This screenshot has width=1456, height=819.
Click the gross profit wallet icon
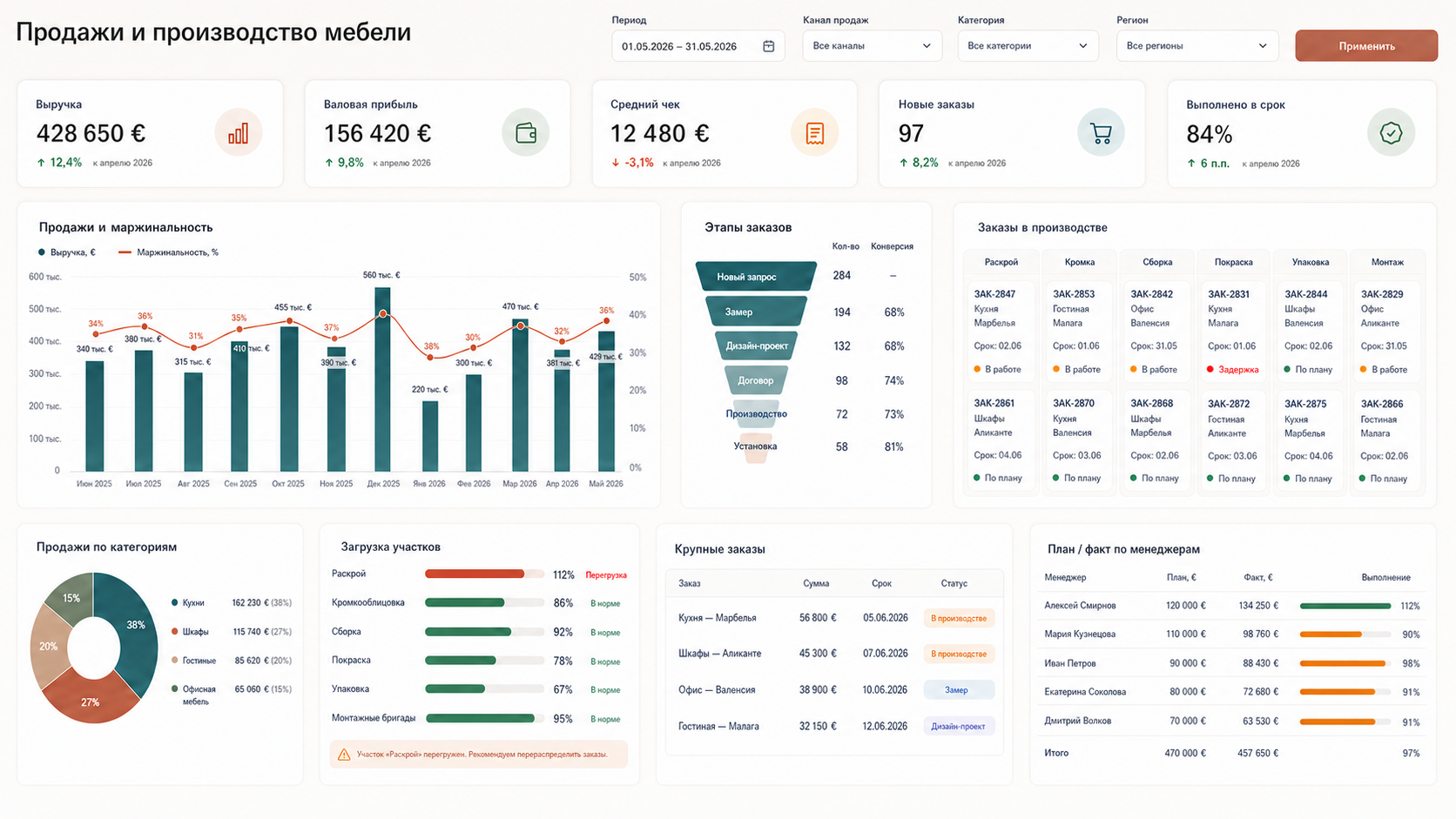coord(526,133)
